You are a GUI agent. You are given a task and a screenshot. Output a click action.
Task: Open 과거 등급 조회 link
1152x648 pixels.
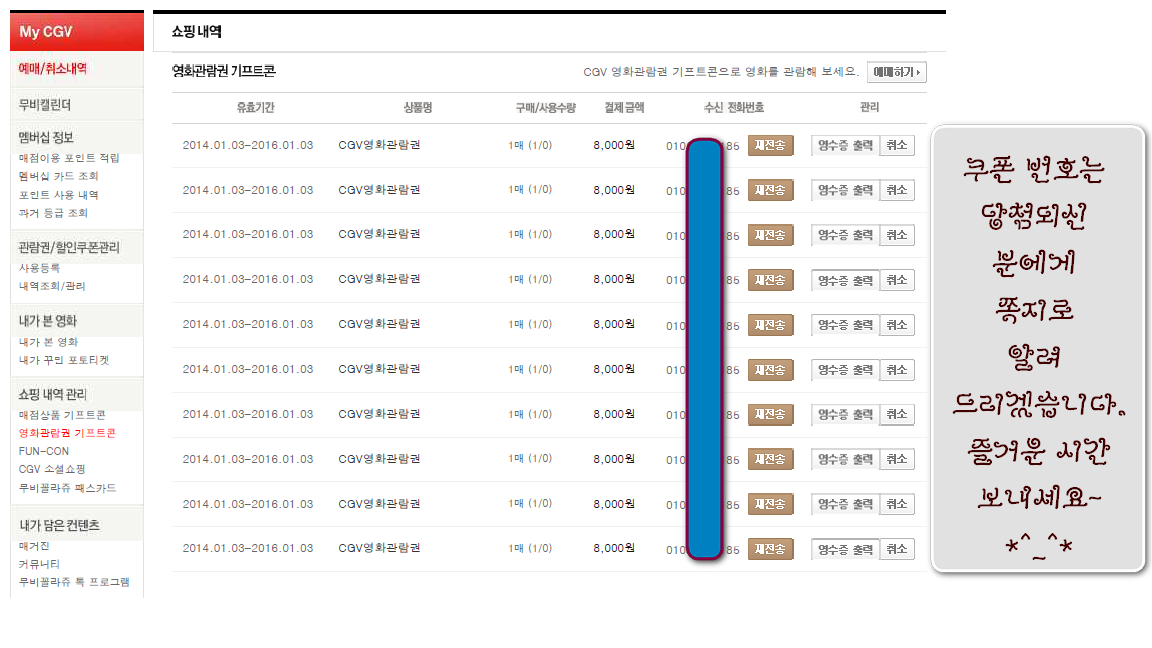53,213
